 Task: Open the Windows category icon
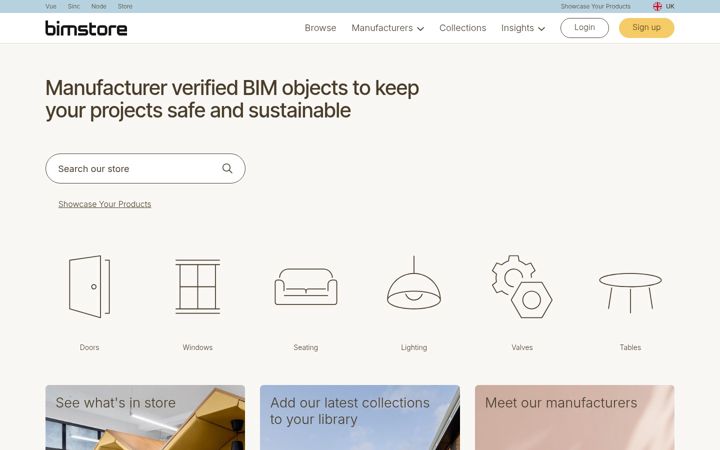point(197,287)
